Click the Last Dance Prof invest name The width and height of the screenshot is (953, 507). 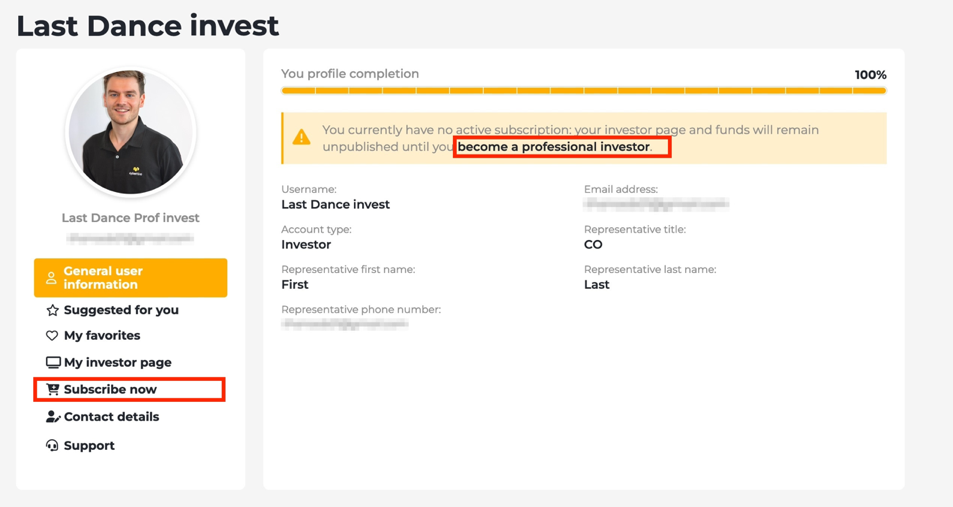[130, 218]
